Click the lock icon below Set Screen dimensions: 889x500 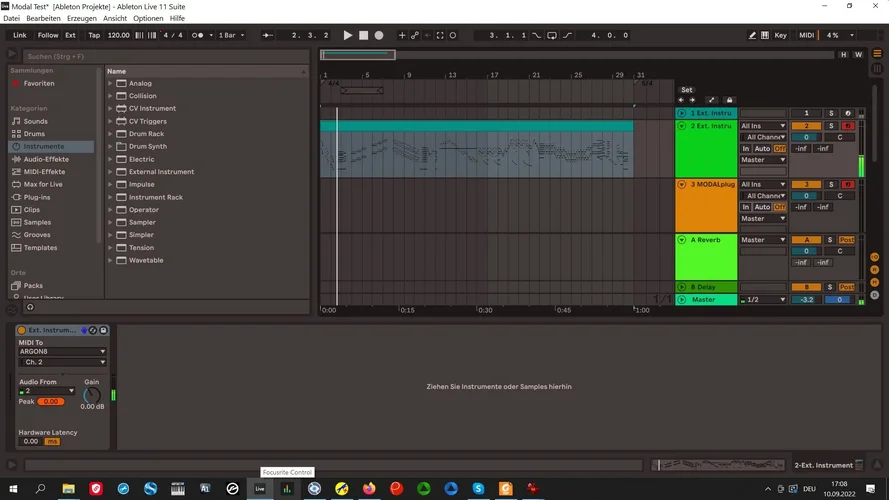pyautogui.click(x=728, y=100)
